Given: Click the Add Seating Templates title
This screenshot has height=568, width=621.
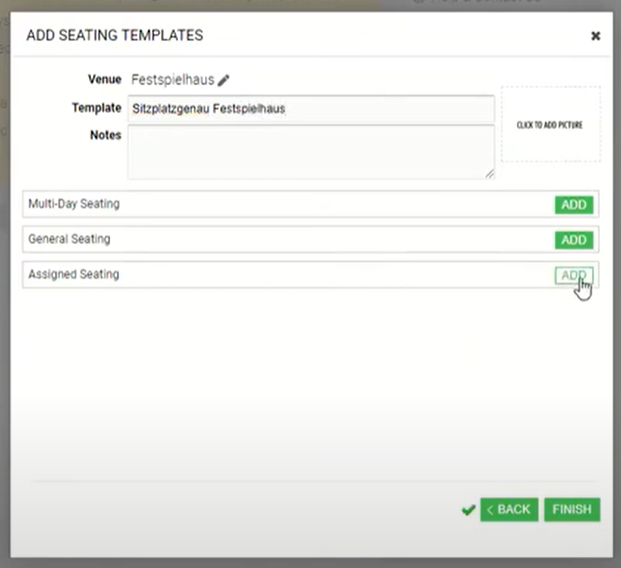Looking at the screenshot, I should (x=114, y=35).
